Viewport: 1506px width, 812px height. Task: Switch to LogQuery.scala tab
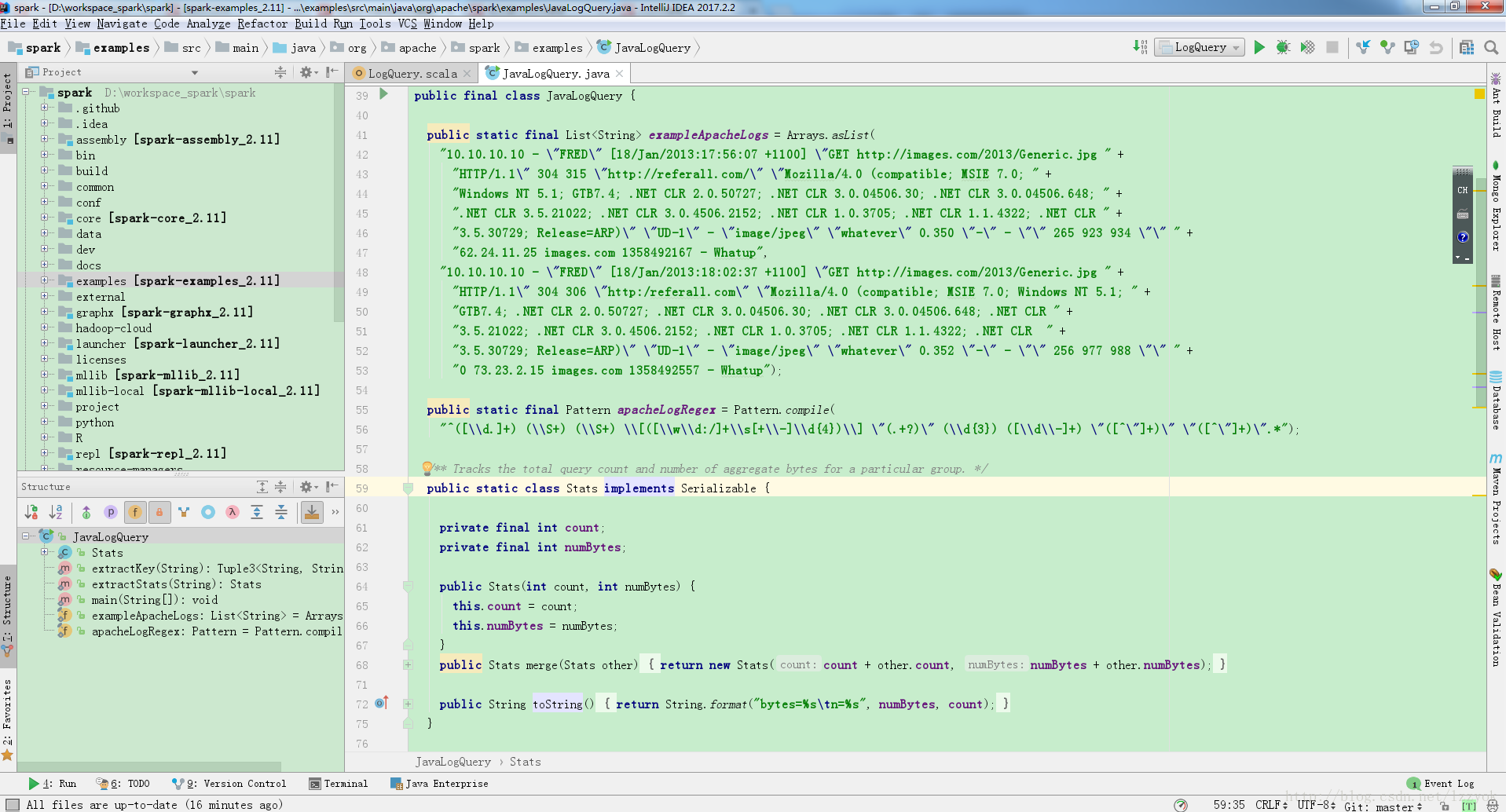coord(412,74)
